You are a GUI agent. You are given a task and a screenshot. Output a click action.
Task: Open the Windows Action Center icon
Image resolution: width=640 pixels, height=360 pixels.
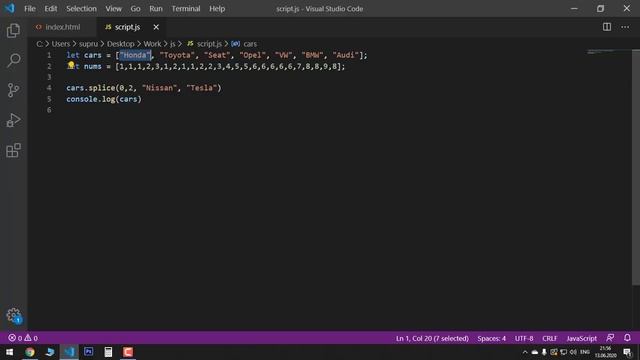coord(627,352)
